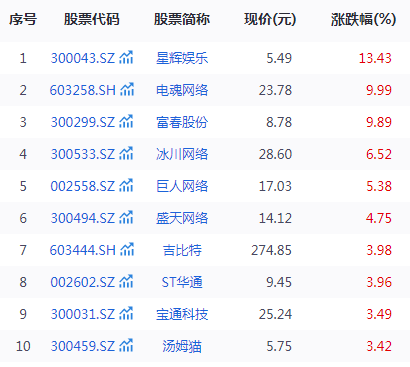Image resolution: width=410 pixels, height=367 pixels.
Task: Open chart icon beside 300043.SZ
Action: [x=126, y=58]
